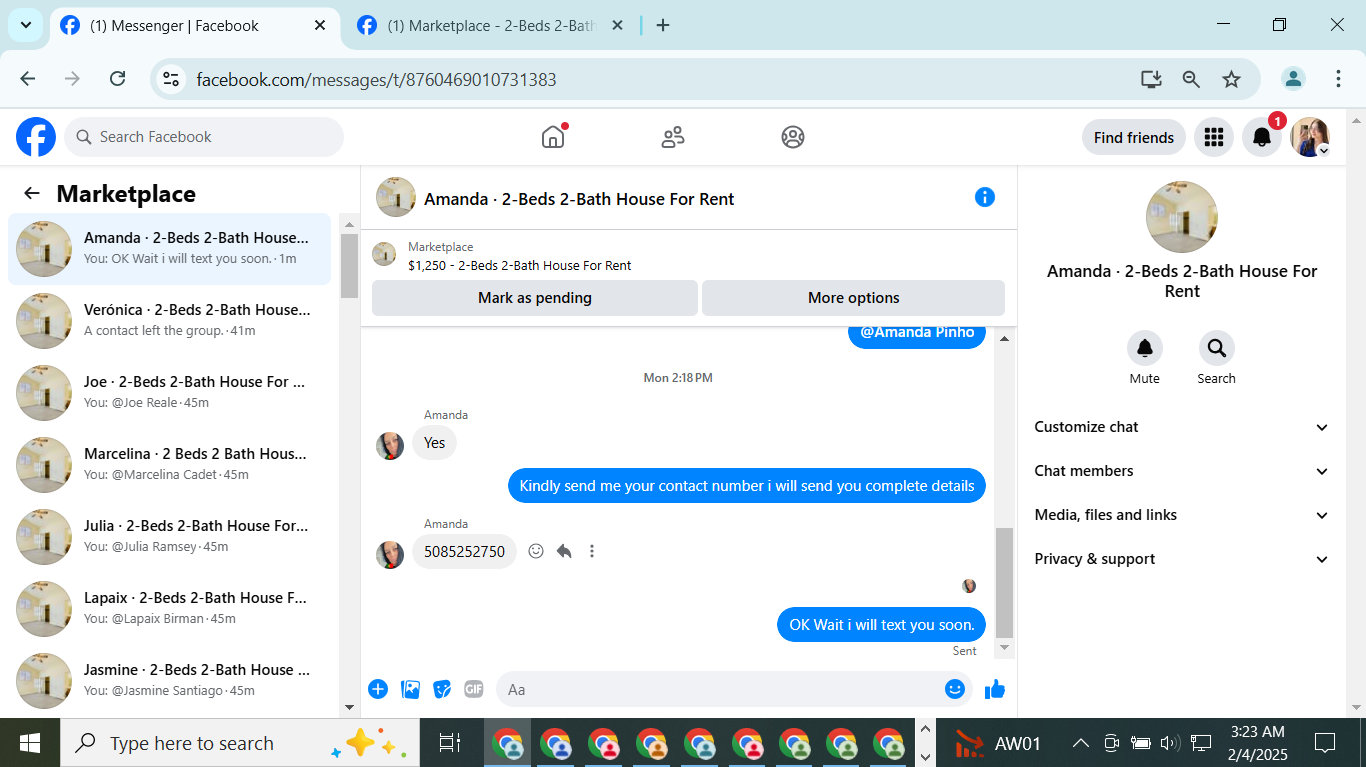Open Amanda conversation in chat list
The image size is (1366, 767).
170,249
